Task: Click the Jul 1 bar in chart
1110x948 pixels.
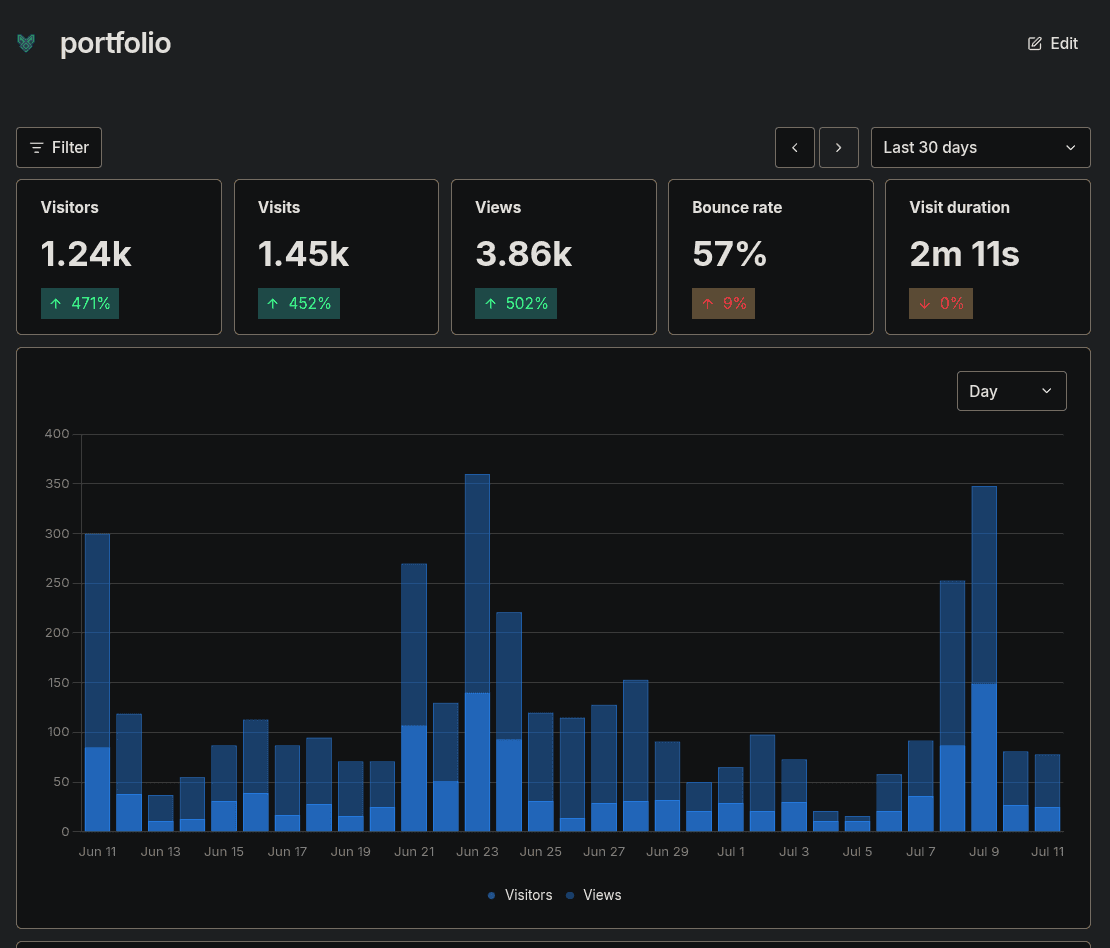Action: coord(731,799)
